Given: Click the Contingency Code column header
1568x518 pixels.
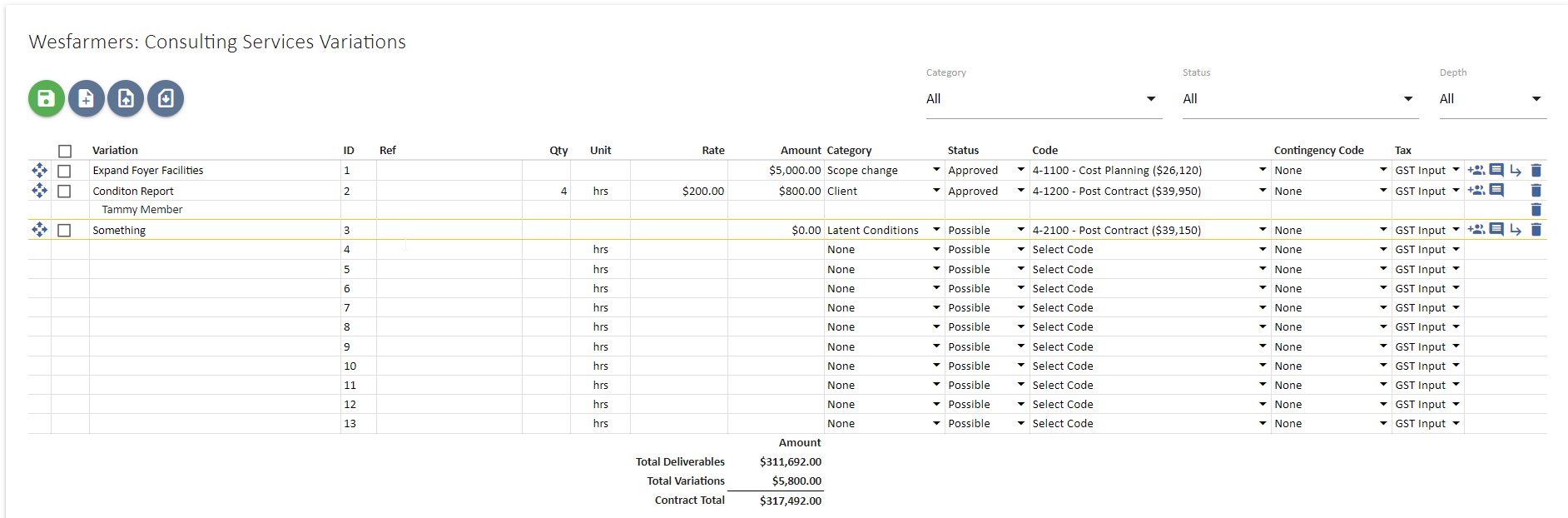Looking at the screenshot, I should click(1318, 150).
